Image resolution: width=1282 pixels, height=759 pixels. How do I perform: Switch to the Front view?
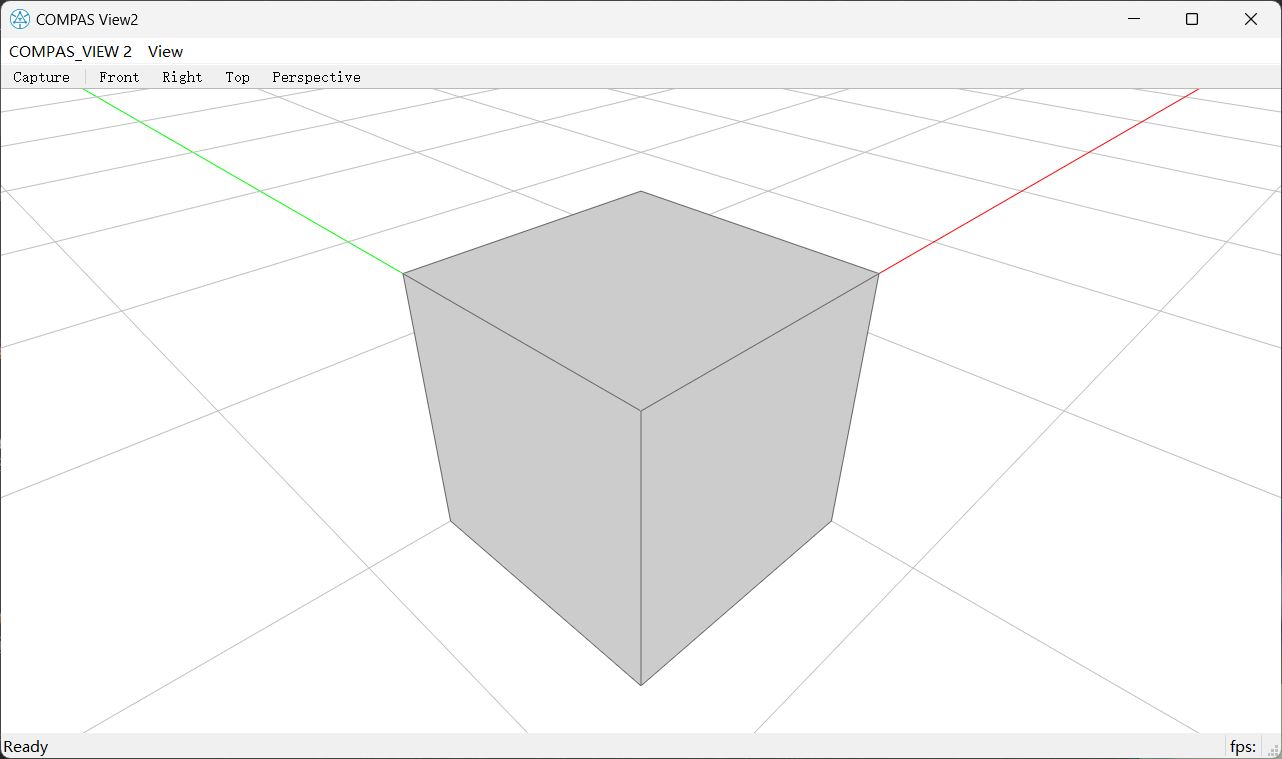tap(118, 77)
